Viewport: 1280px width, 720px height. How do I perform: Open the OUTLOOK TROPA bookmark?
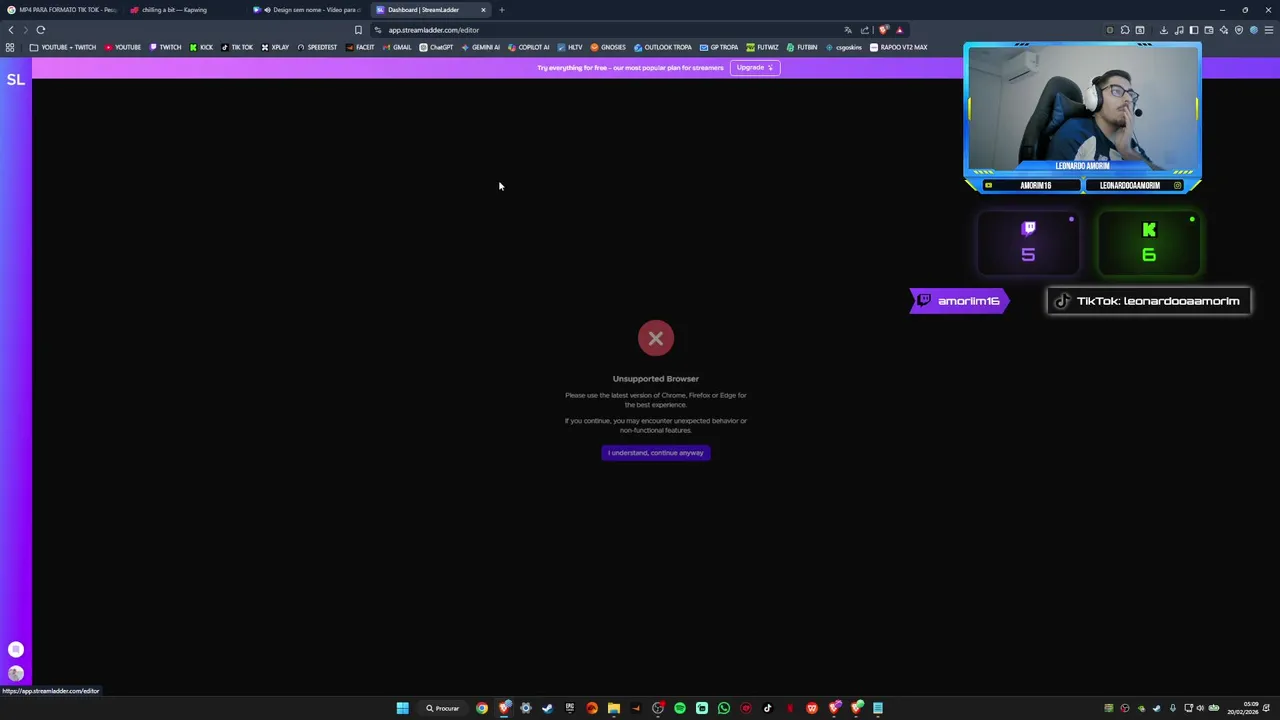663,47
